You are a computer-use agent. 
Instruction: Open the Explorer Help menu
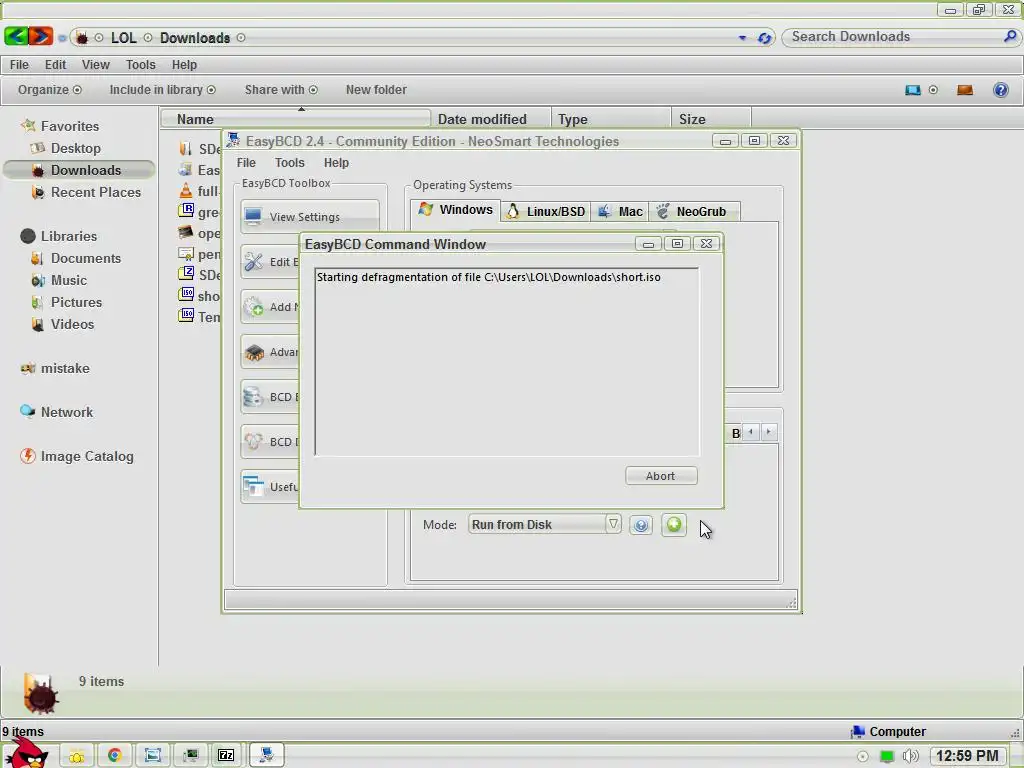[184, 65]
